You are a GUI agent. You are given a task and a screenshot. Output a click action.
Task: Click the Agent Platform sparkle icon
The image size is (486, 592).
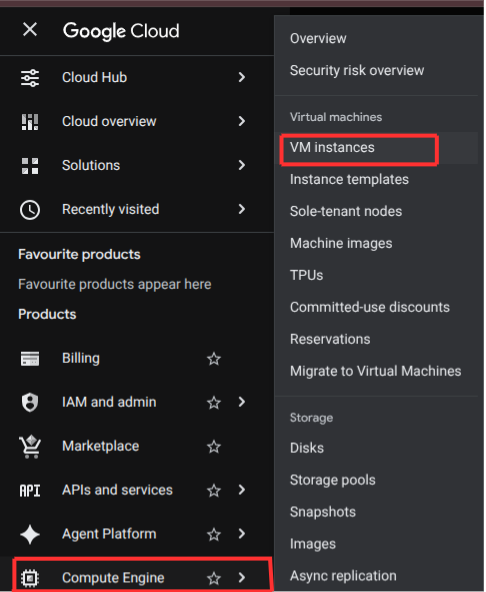(x=30, y=535)
